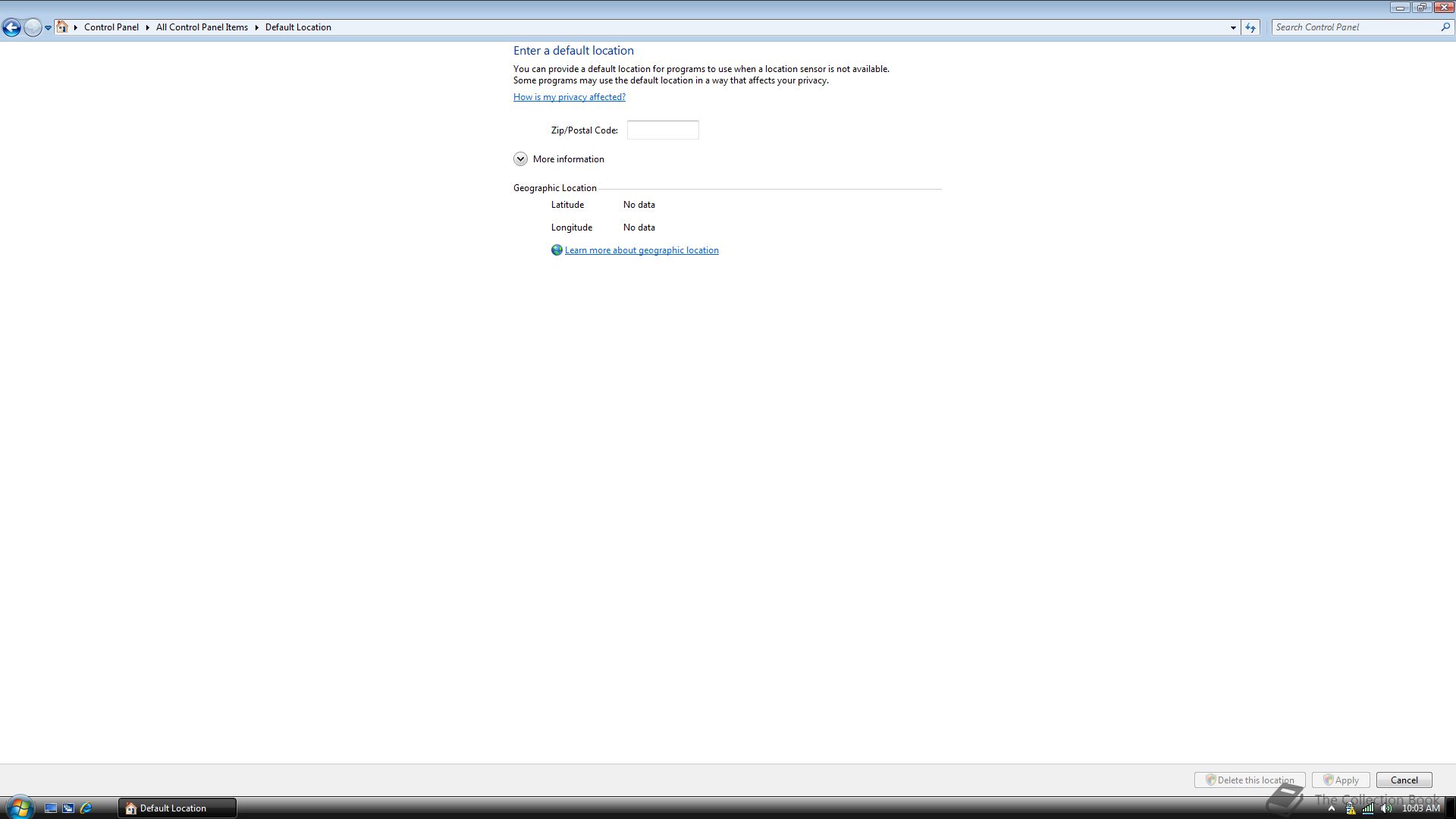Show hidden tray icons arrow
The width and height of the screenshot is (1456, 819).
click(x=1331, y=808)
